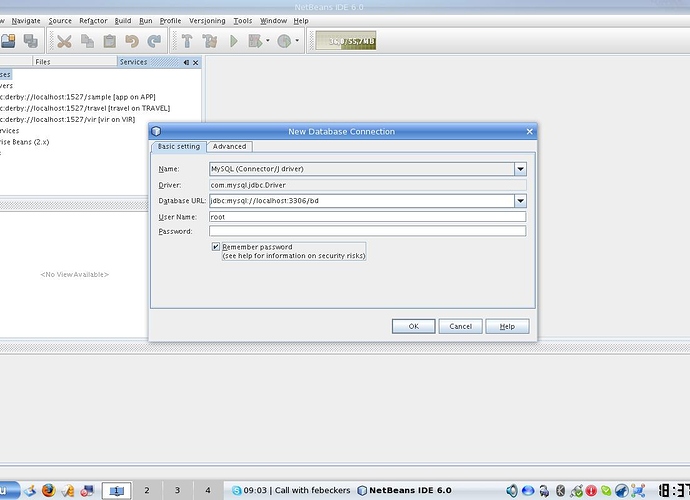Minimize the Services panel with the arrow icon
This screenshot has width=690, height=500.
187,62
